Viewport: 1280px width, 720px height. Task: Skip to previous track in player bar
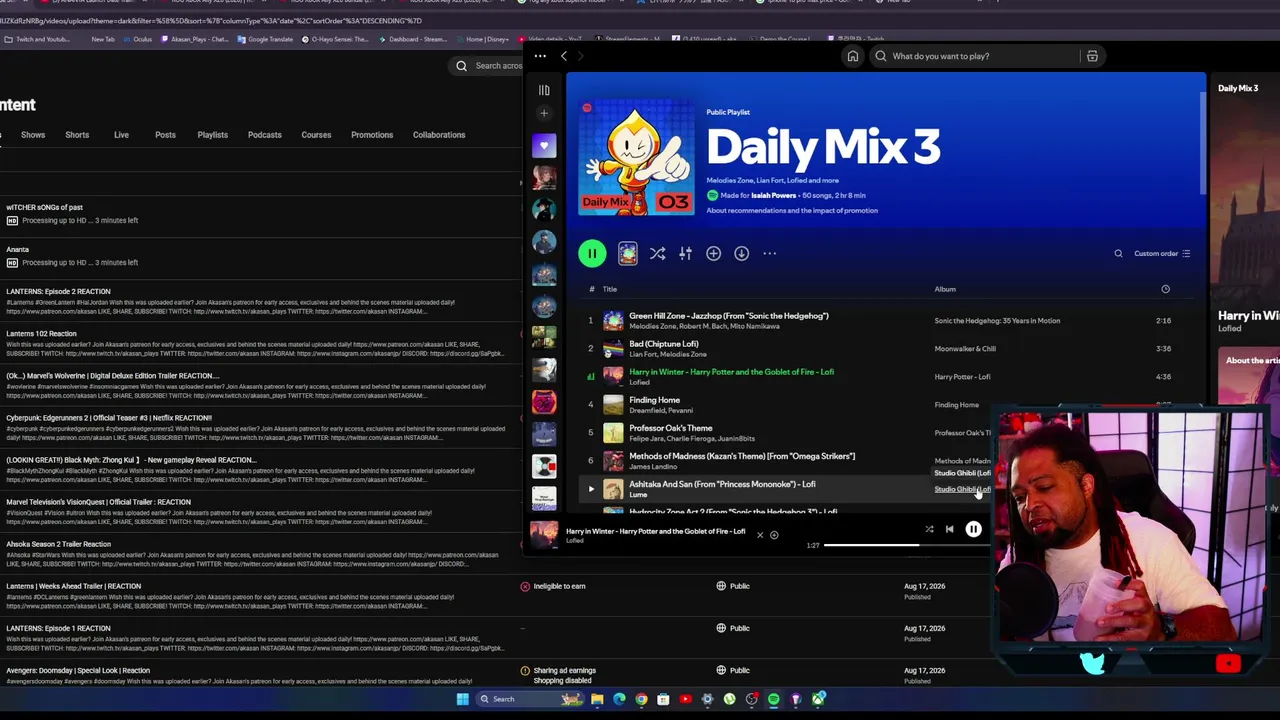(x=949, y=529)
